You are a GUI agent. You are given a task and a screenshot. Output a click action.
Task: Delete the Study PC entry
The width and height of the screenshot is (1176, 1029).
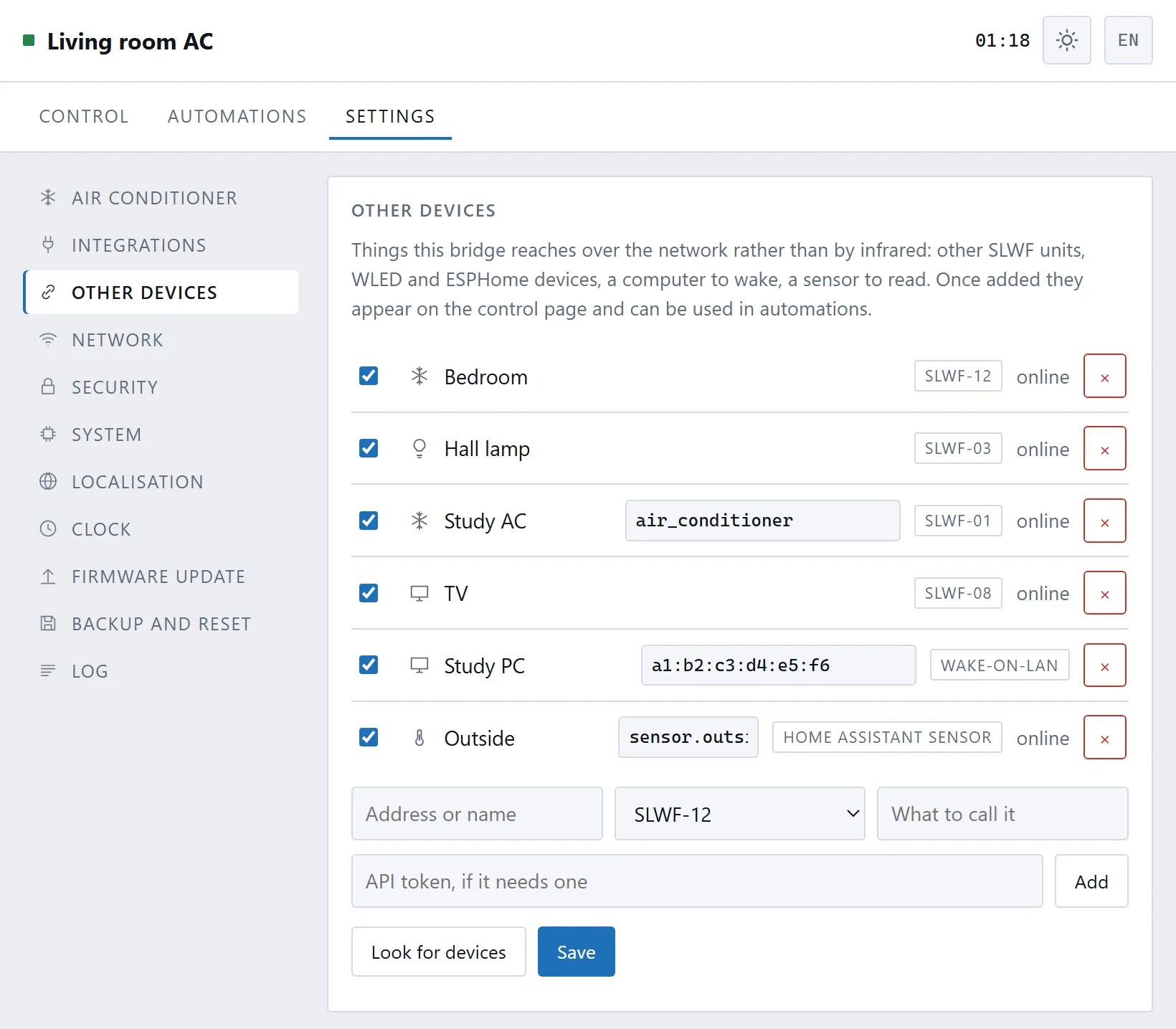click(x=1104, y=665)
